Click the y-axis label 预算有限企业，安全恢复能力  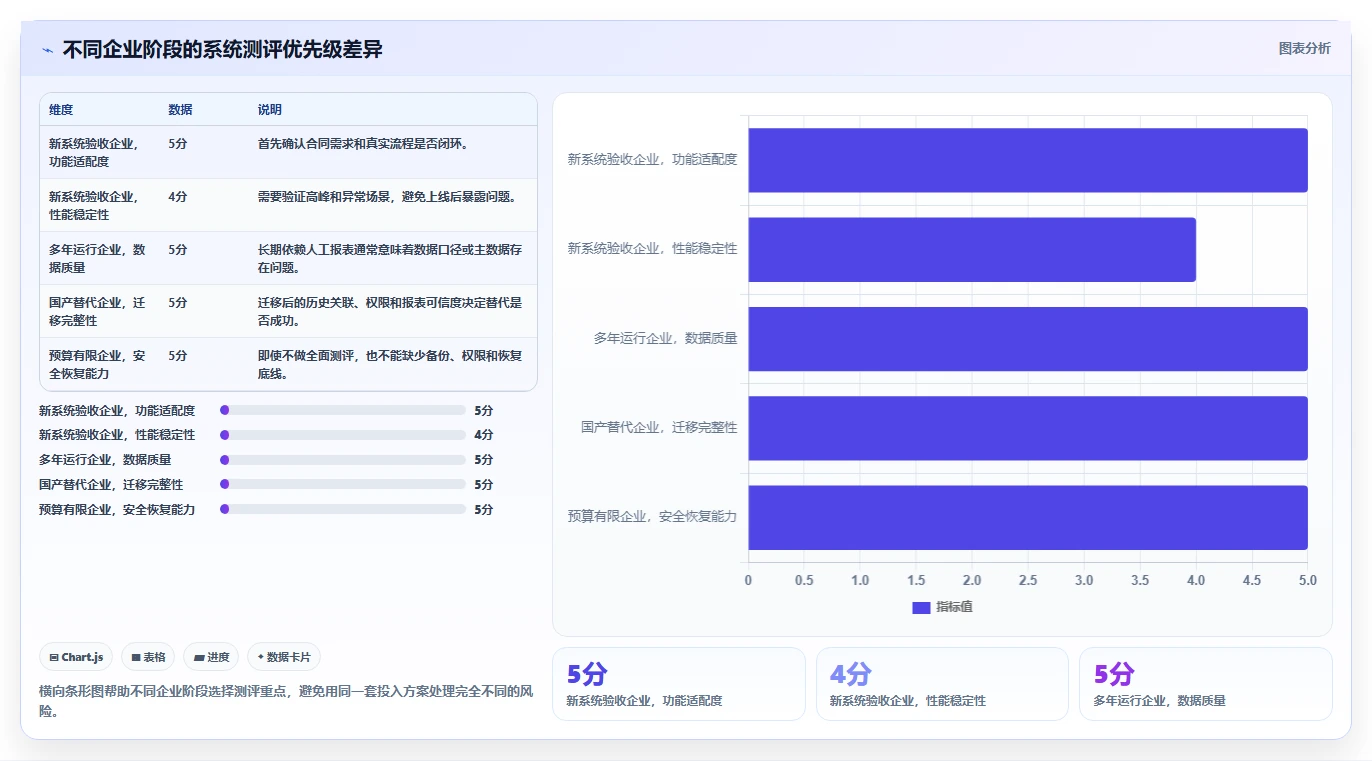652,517
